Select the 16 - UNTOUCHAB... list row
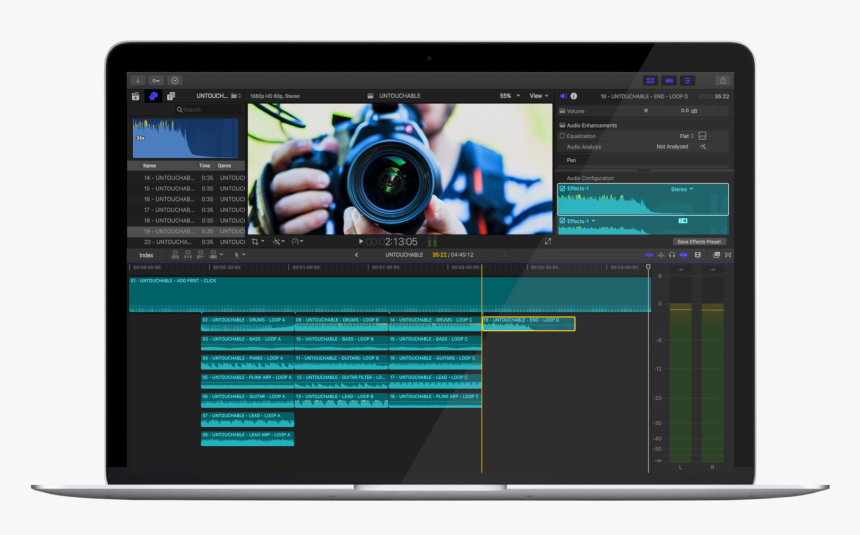Image resolution: width=860 pixels, height=535 pixels. (186, 199)
